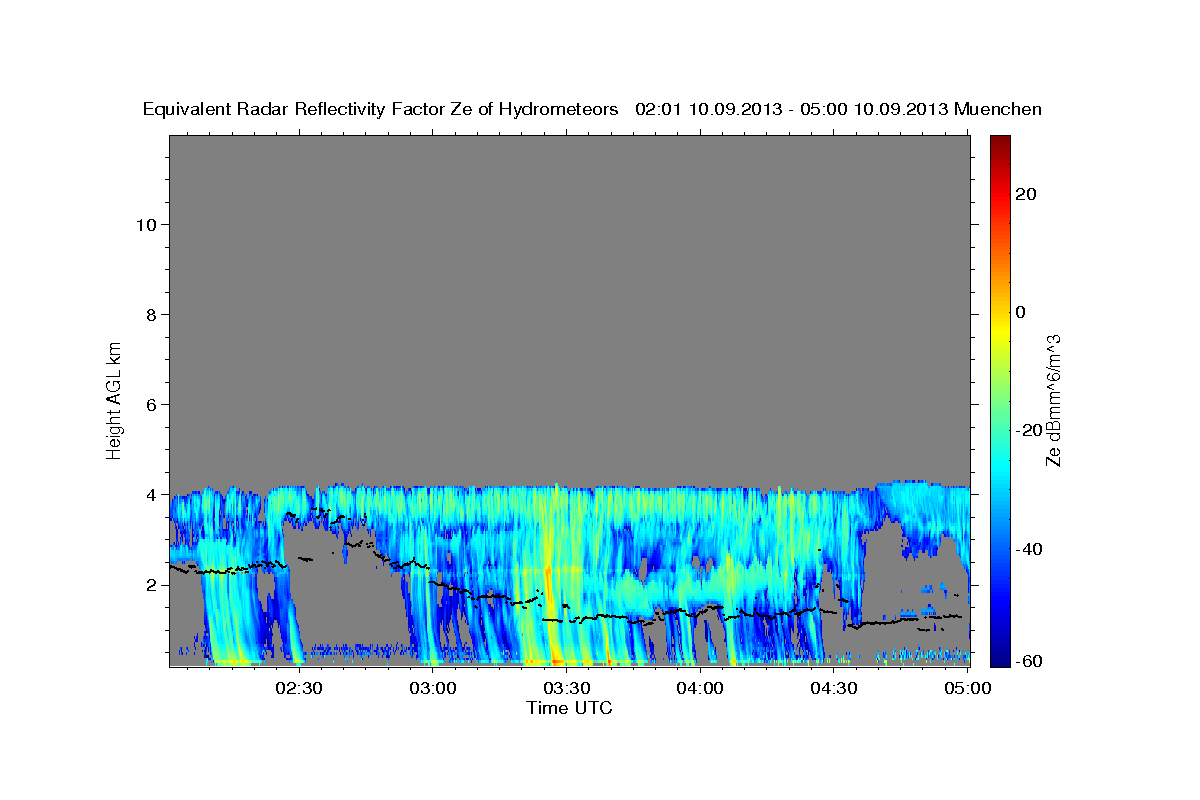Click the height tick label 6

(x=151, y=405)
